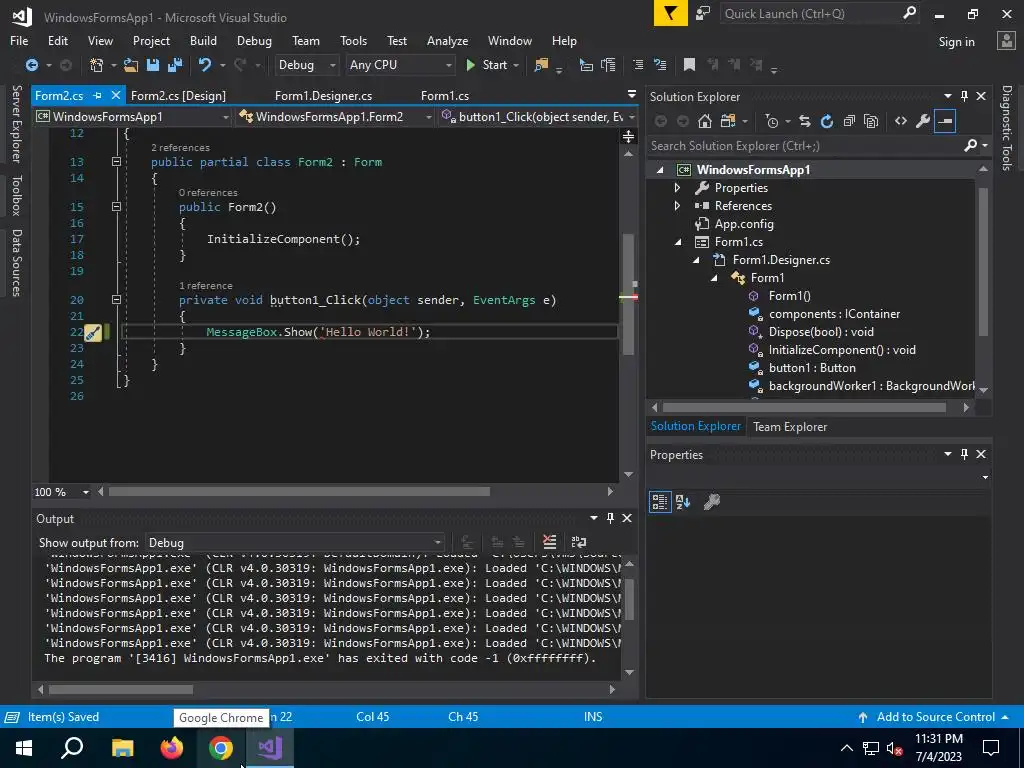Open the Toolbox side tab
Viewport: 1024px width, 768px height.
(16, 195)
